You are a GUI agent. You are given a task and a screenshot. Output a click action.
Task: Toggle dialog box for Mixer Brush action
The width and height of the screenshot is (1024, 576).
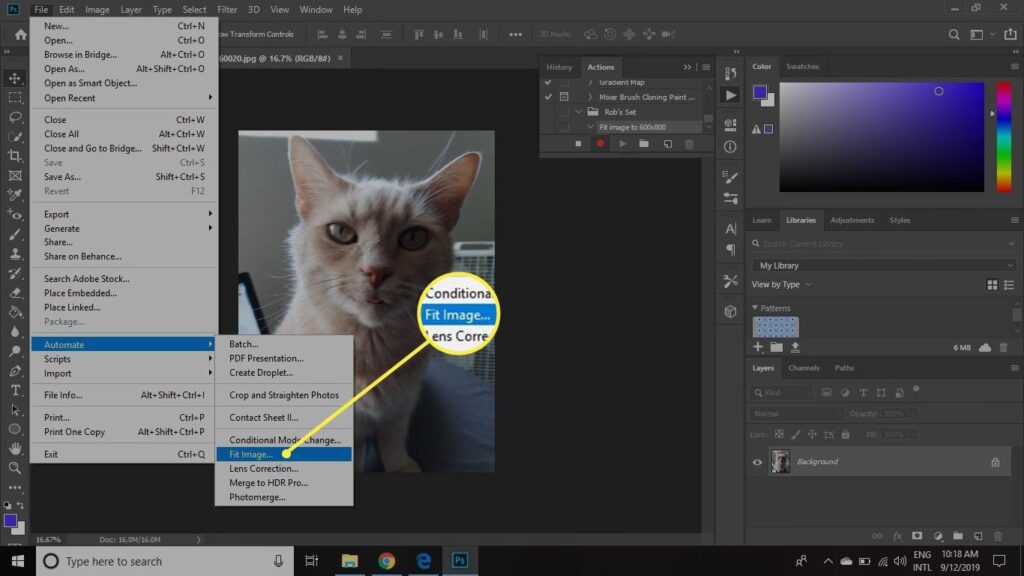click(x=564, y=97)
